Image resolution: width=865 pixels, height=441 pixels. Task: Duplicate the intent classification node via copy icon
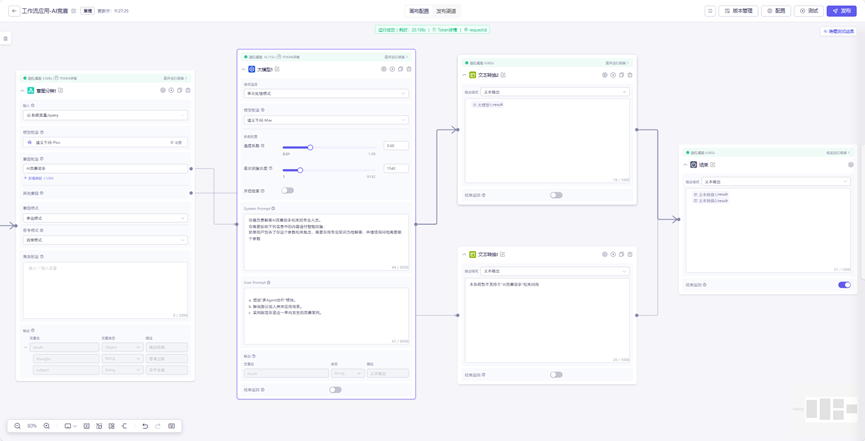(179, 91)
